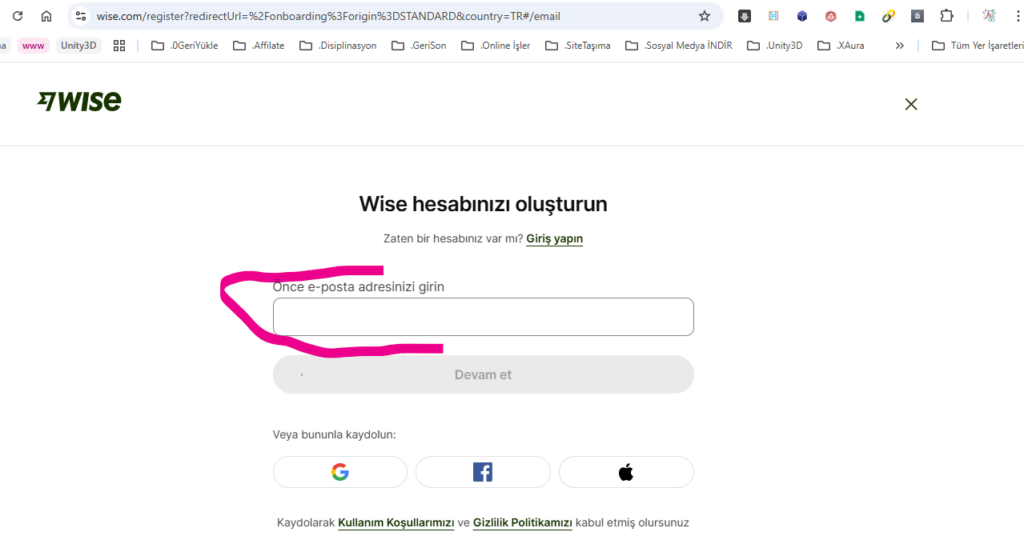1024x540 pixels.
Task: Expand the .Unity3D bookmark folder
Action: pyautogui.click(x=775, y=46)
